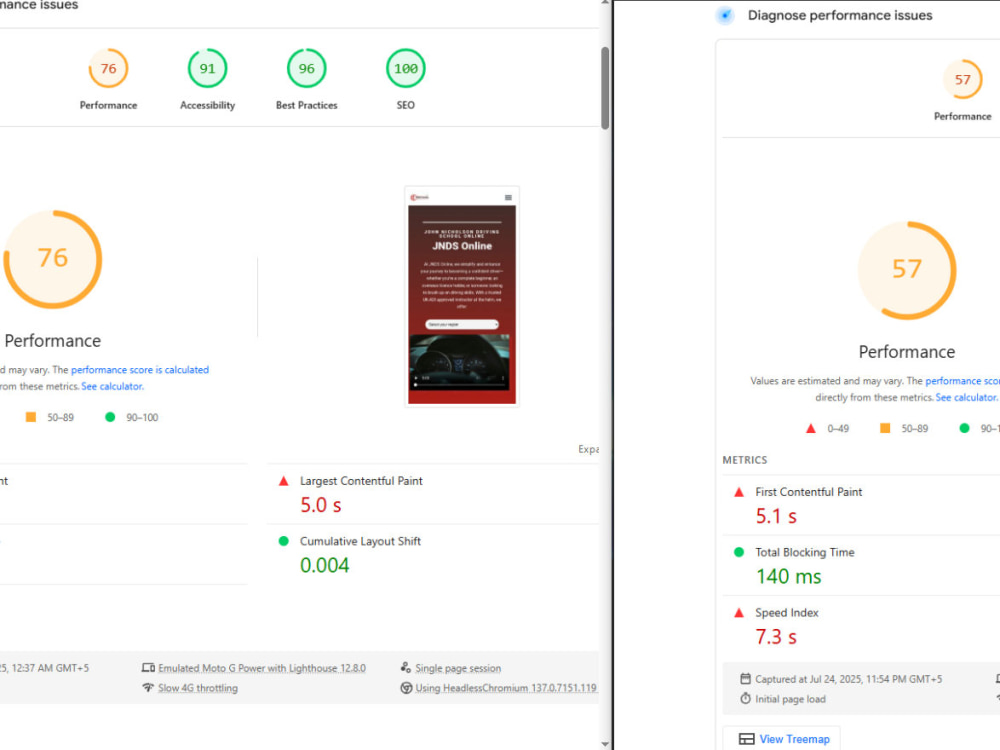Click the red triangle beside Speed Index
1000x750 pixels.
(739, 613)
